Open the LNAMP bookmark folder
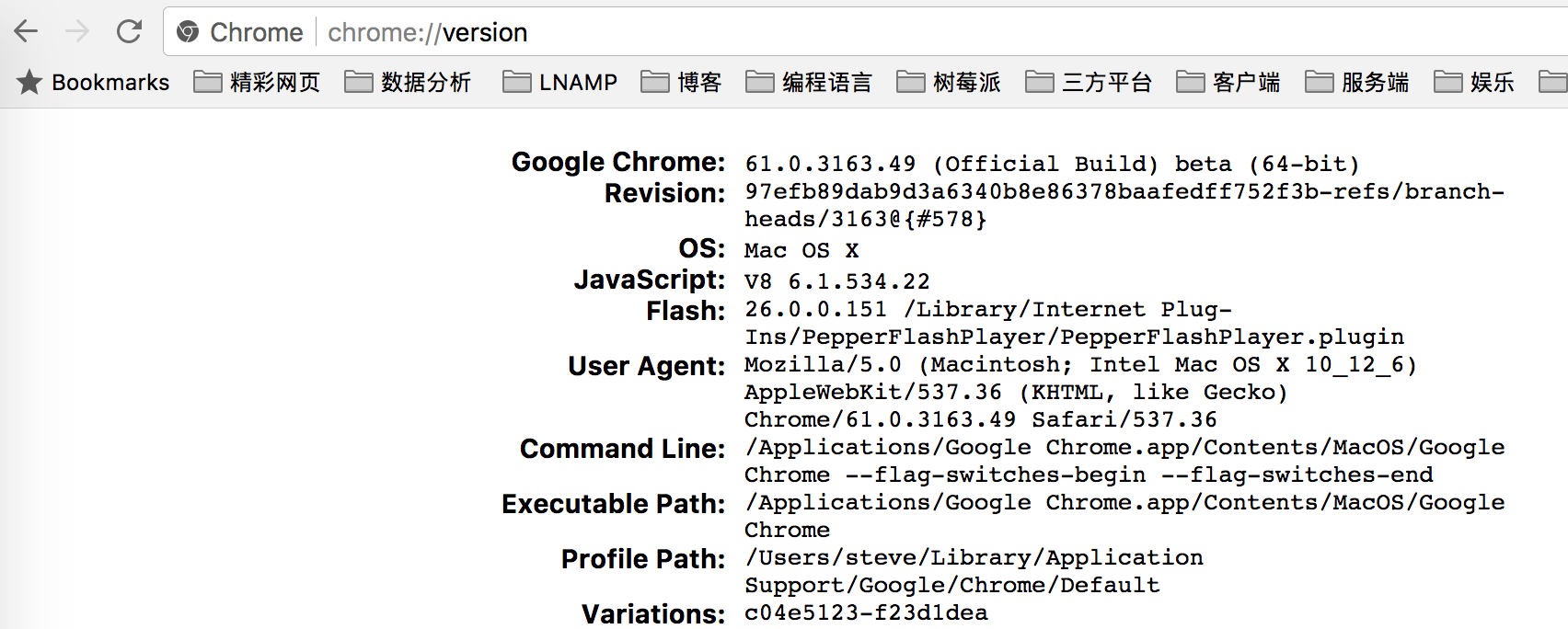 tap(559, 82)
